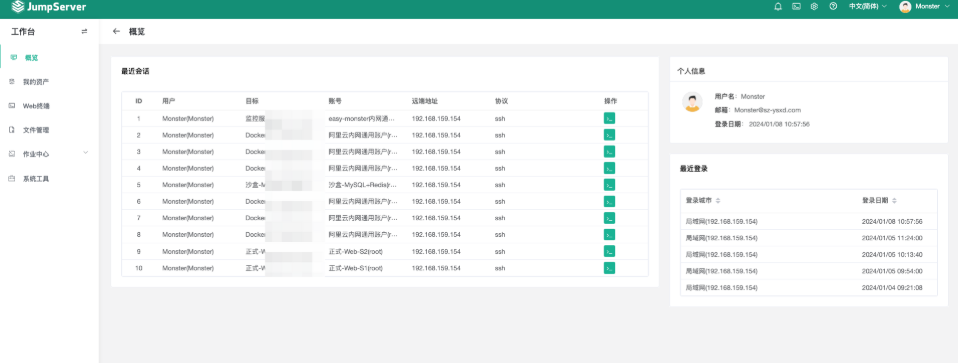Click login date 2024/01/08 10:57:56 in 个人信息

tap(779, 124)
